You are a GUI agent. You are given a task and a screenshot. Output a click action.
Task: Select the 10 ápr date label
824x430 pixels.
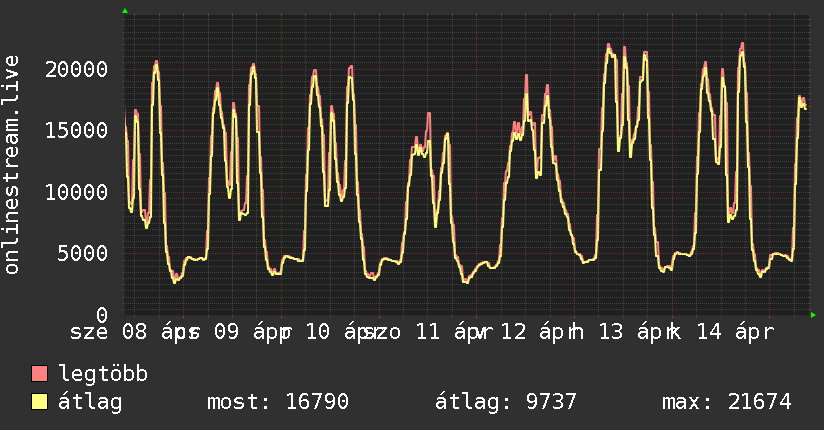pyautogui.click(x=343, y=331)
